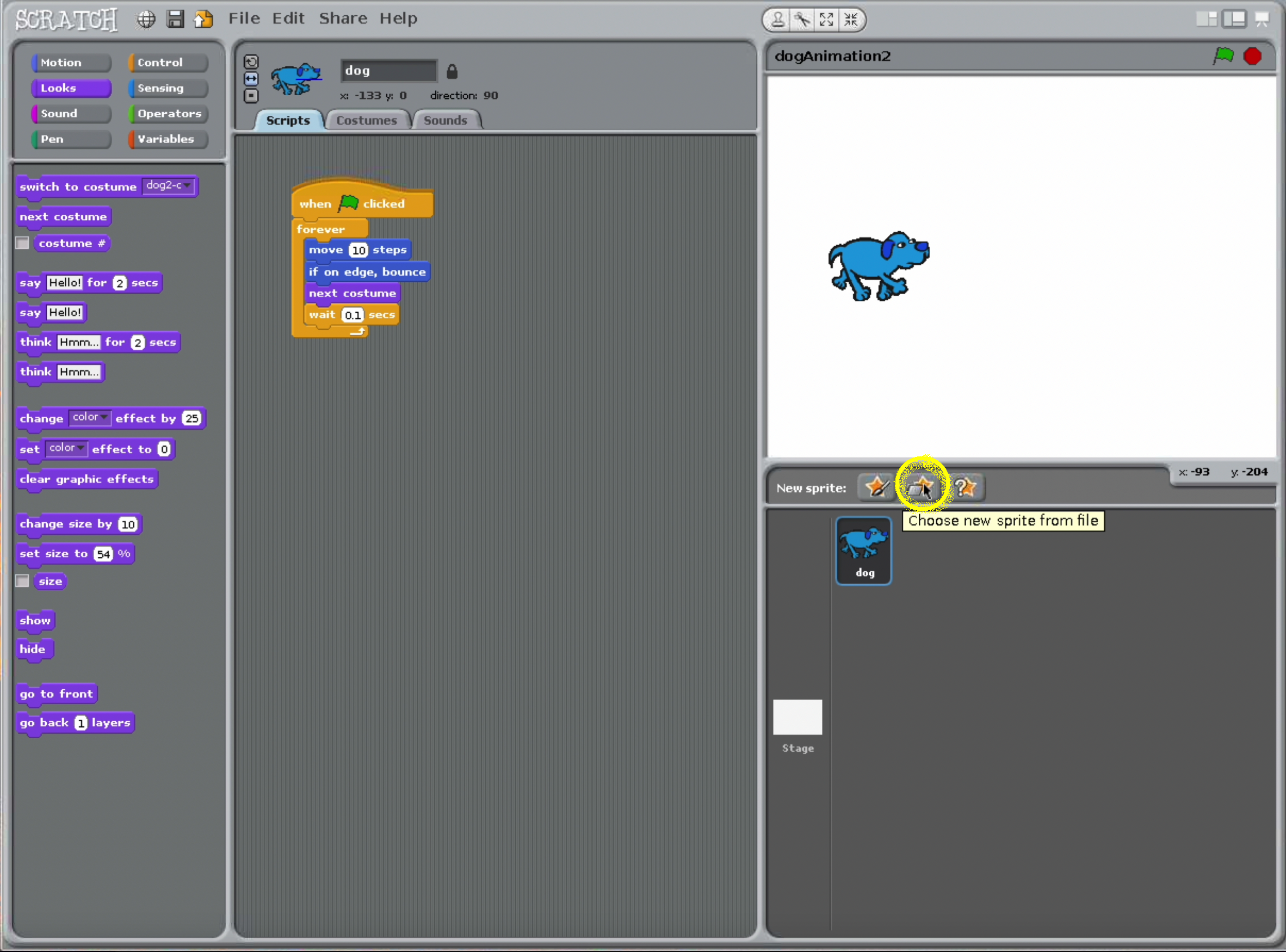This screenshot has width=1286, height=952.
Task: Select the Variables blocks category
Action: 168,139
